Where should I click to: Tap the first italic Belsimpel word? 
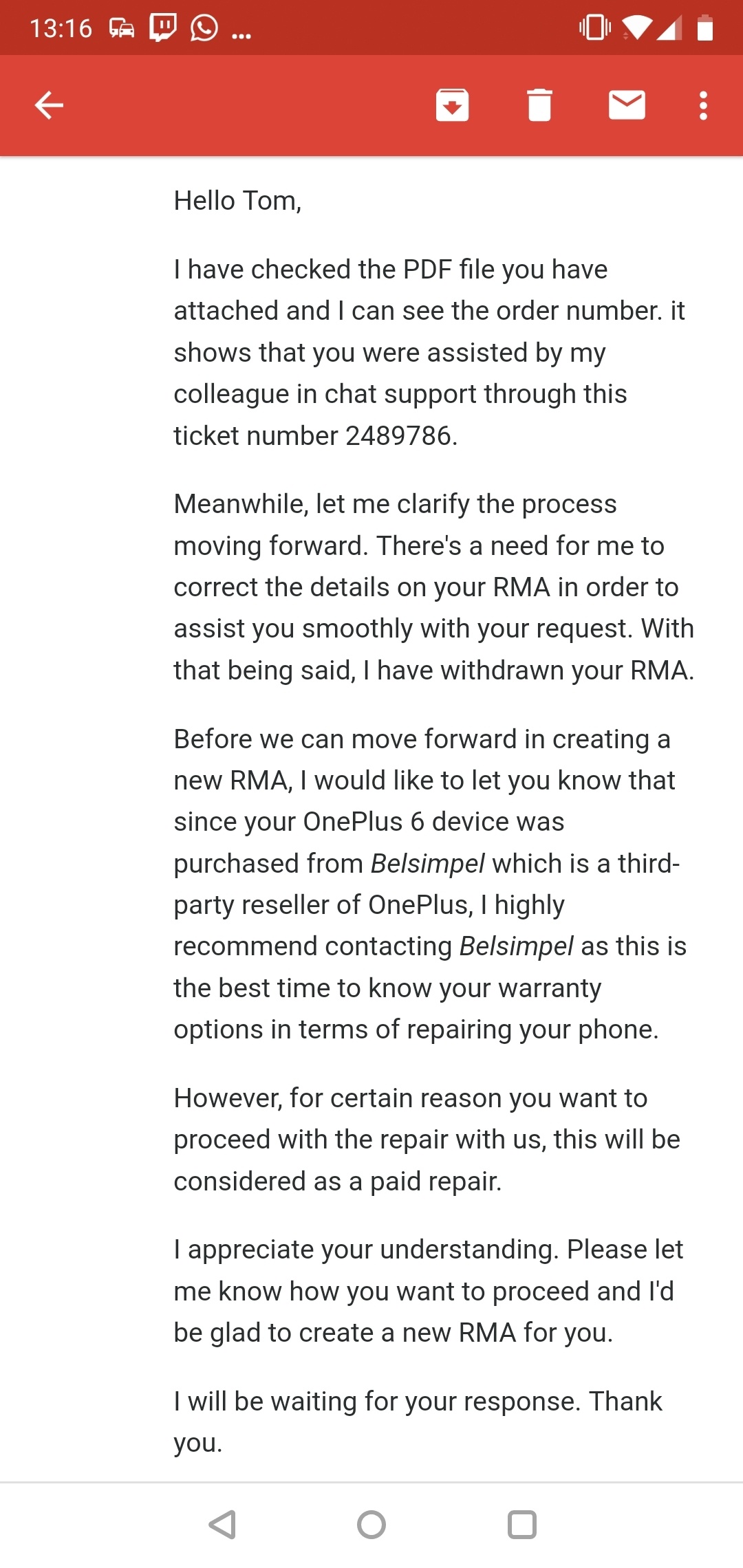pos(427,864)
